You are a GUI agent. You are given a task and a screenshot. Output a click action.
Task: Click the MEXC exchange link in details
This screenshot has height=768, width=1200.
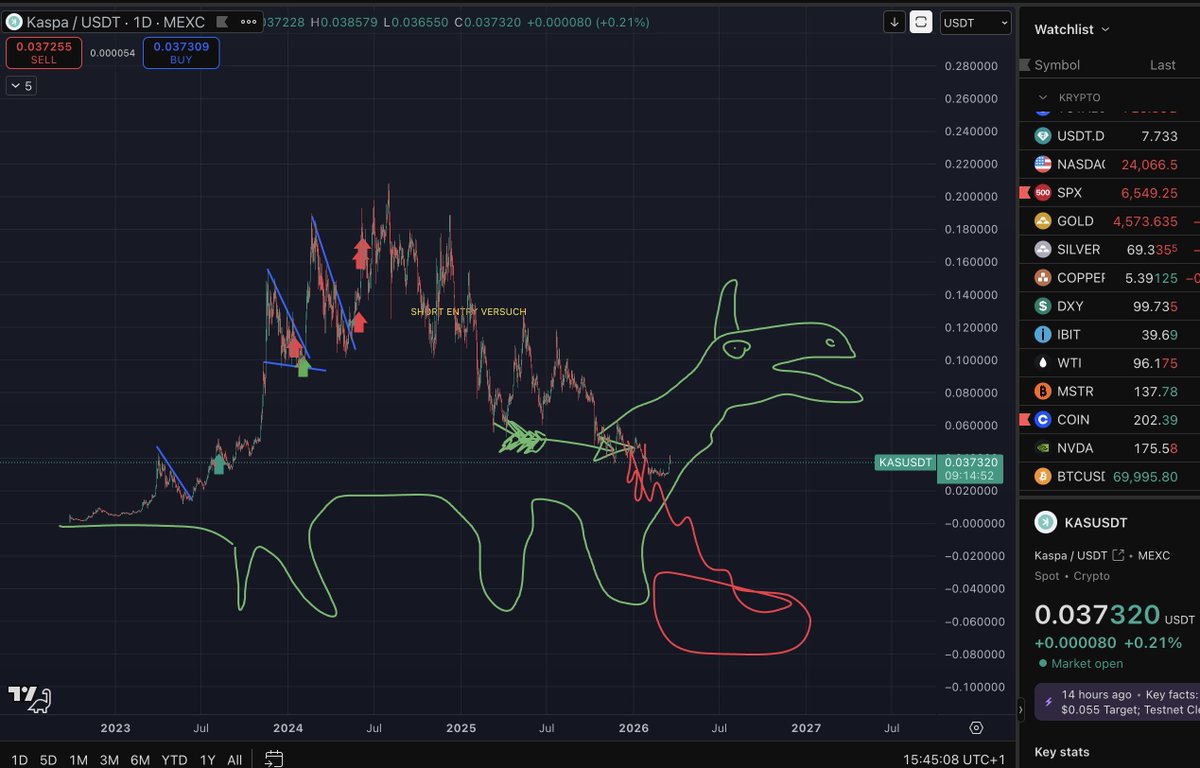pyautogui.click(x=1152, y=555)
